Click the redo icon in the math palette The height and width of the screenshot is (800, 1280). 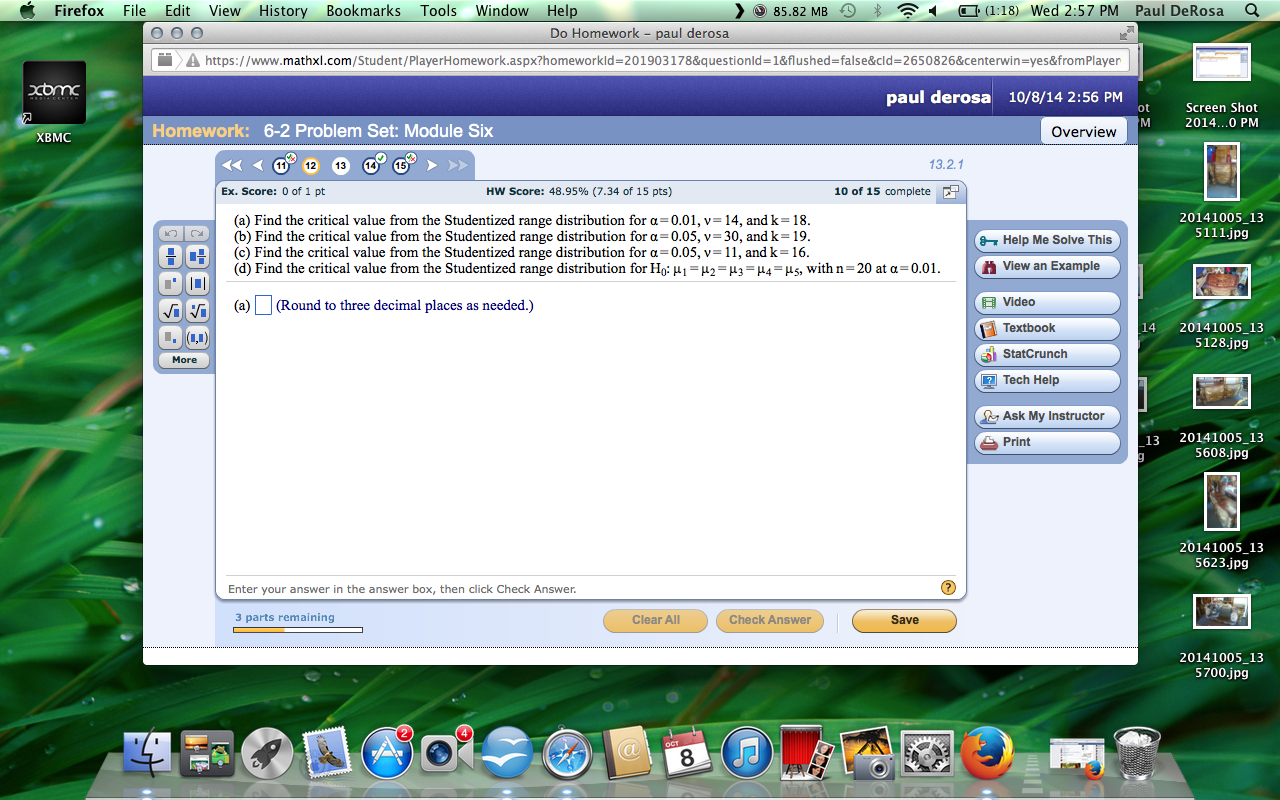click(x=197, y=233)
